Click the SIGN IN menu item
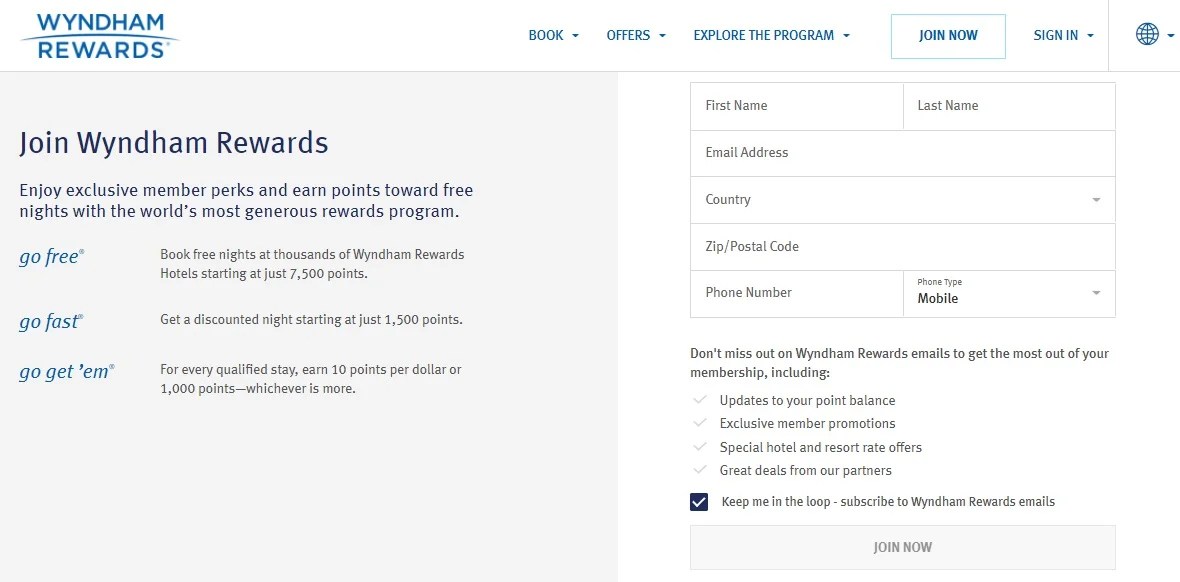 pos(1055,34)
